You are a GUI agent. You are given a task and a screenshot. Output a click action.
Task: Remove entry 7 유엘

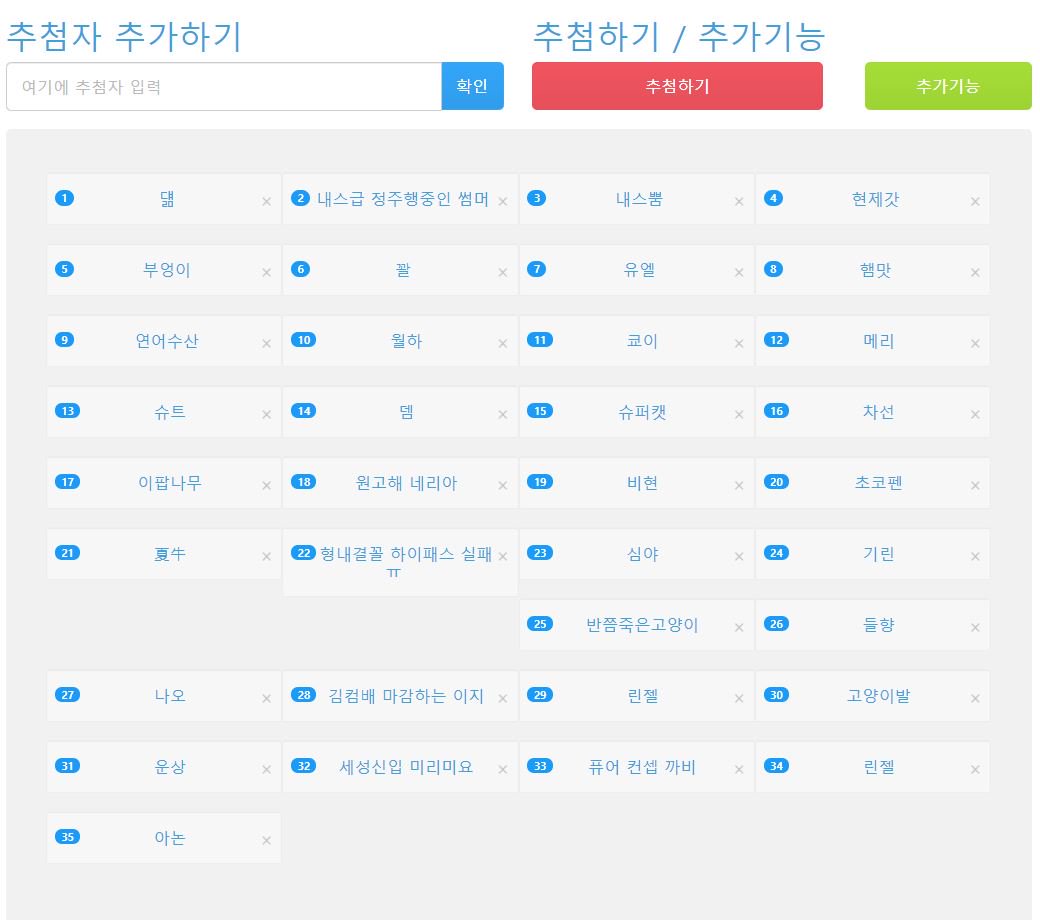pos(739,273)
